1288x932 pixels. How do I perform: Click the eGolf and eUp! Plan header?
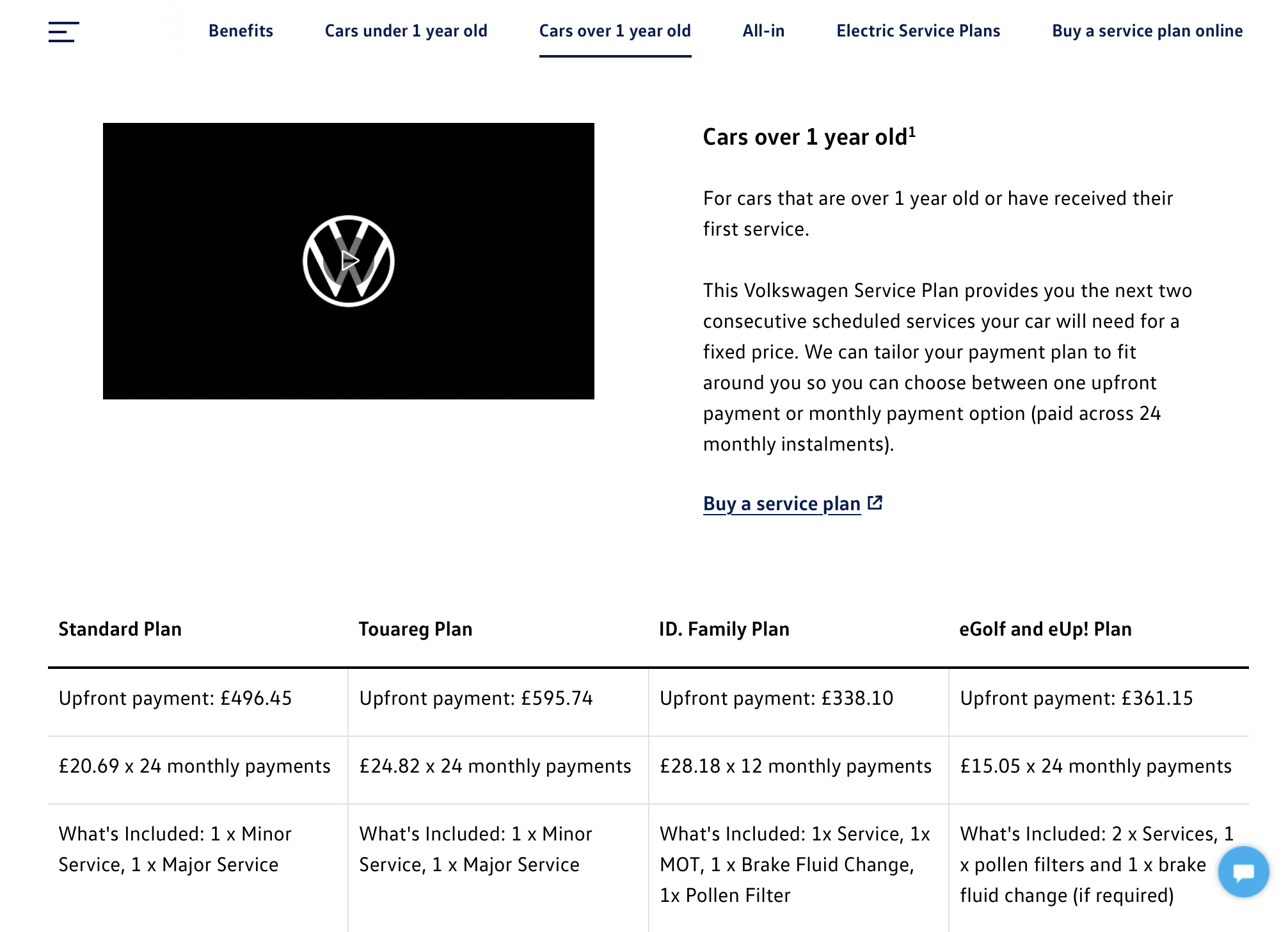1046,629
